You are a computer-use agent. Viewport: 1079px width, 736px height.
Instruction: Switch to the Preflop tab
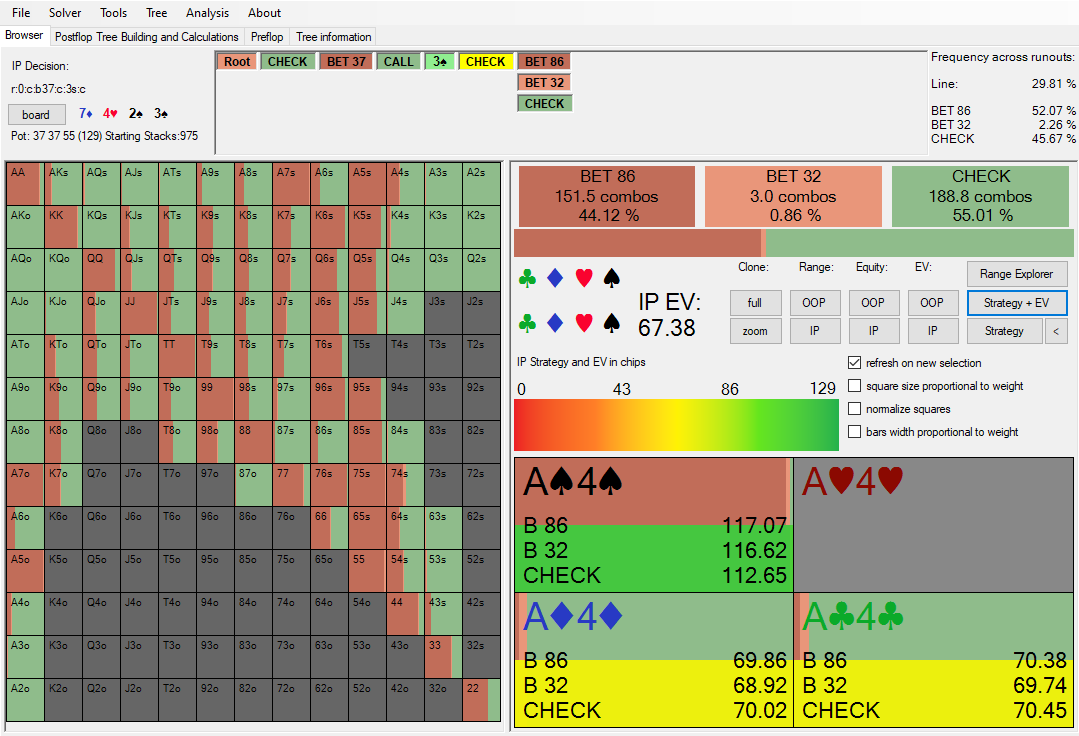tap(267, 37)
